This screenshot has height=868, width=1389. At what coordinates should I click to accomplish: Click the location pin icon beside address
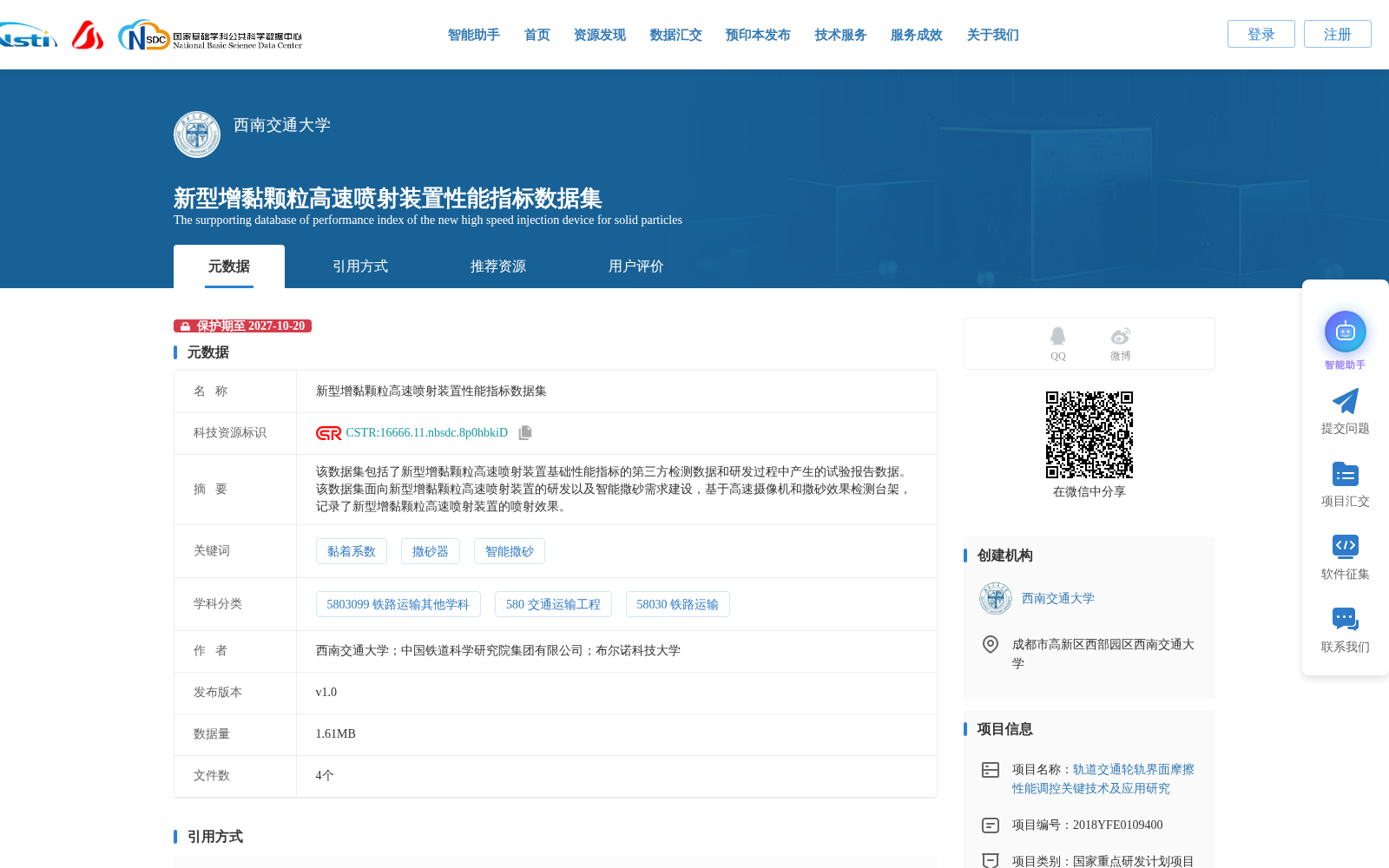pyautogui.click(x=990, y=644)
